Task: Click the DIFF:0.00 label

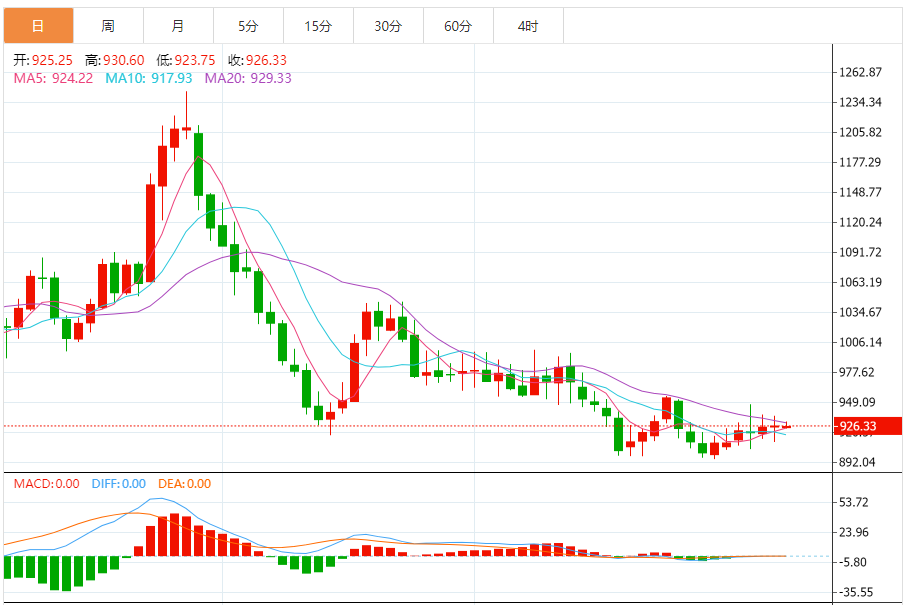Action: tap(119, 484)
